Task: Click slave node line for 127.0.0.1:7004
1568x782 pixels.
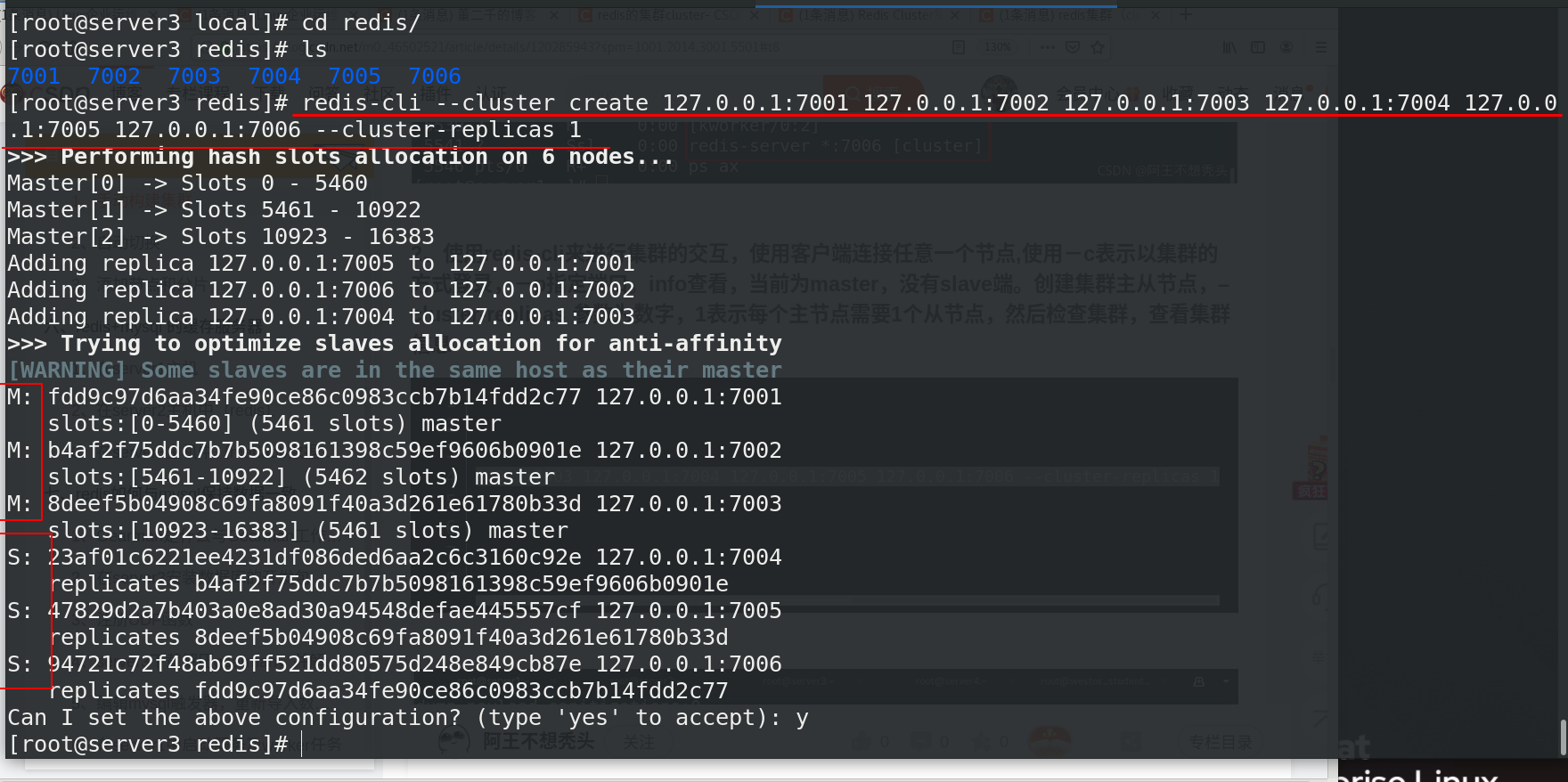Action: click(395, 558)
